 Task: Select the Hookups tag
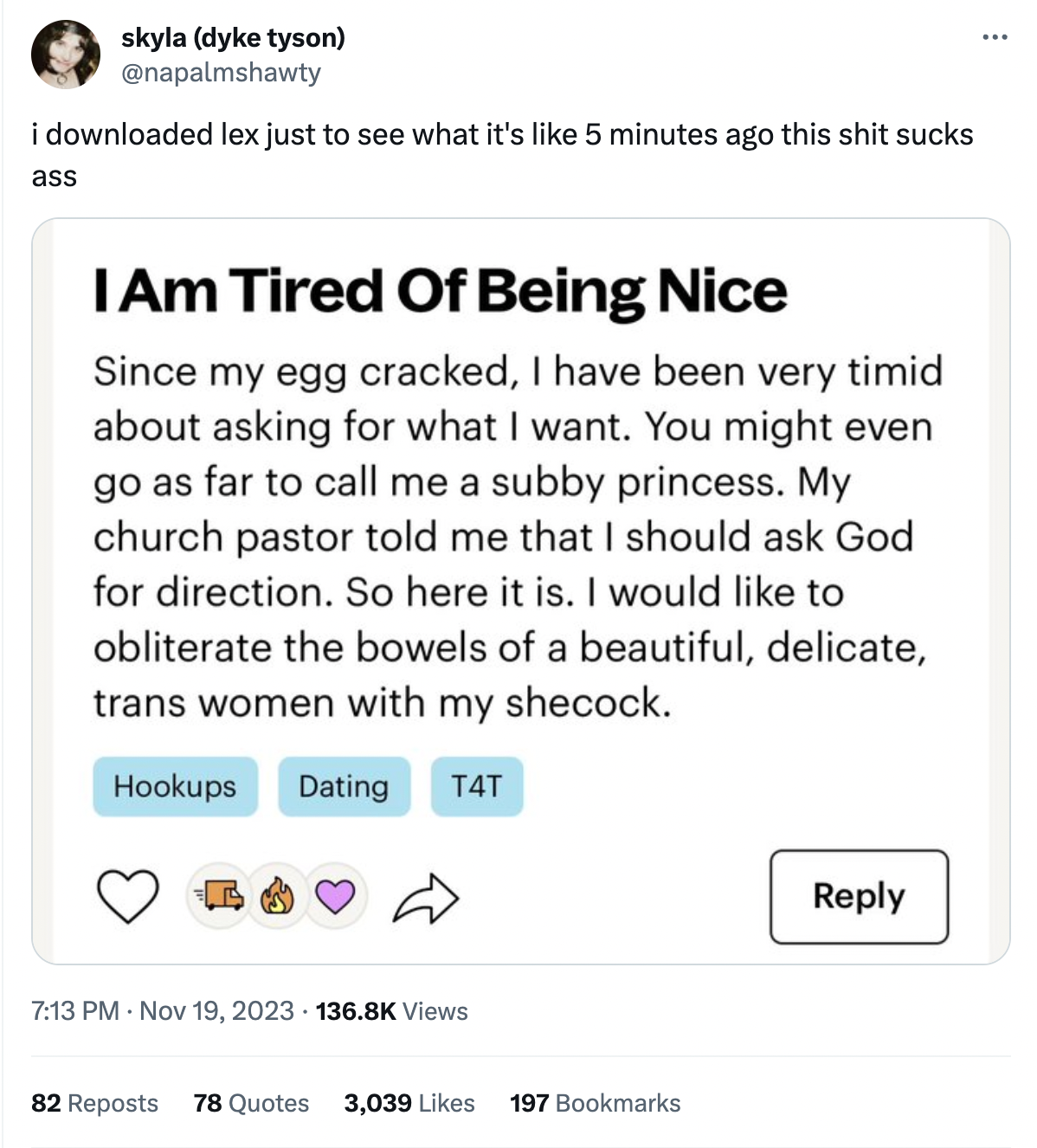coord(175,786)
